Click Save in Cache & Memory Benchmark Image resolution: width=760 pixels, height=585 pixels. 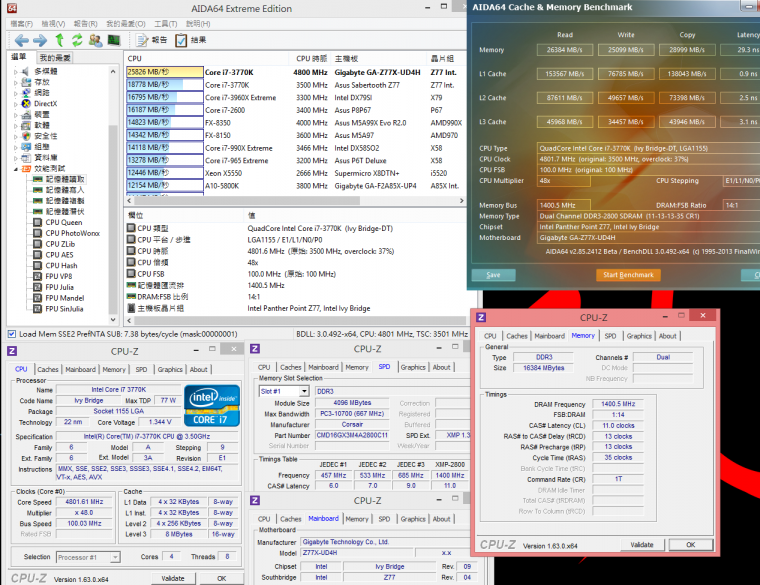point(493,274)
